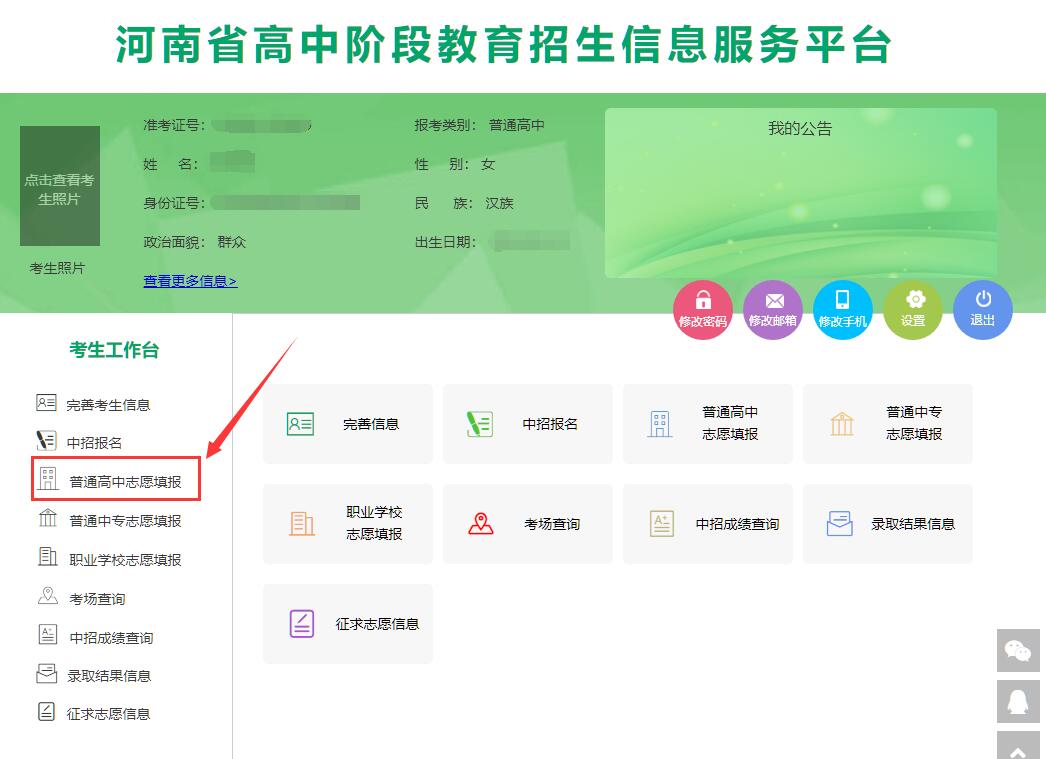Open the 中招报名 tile
Image resolution: width=1046 pixels, height=759 pixels.
coord(528,424)
